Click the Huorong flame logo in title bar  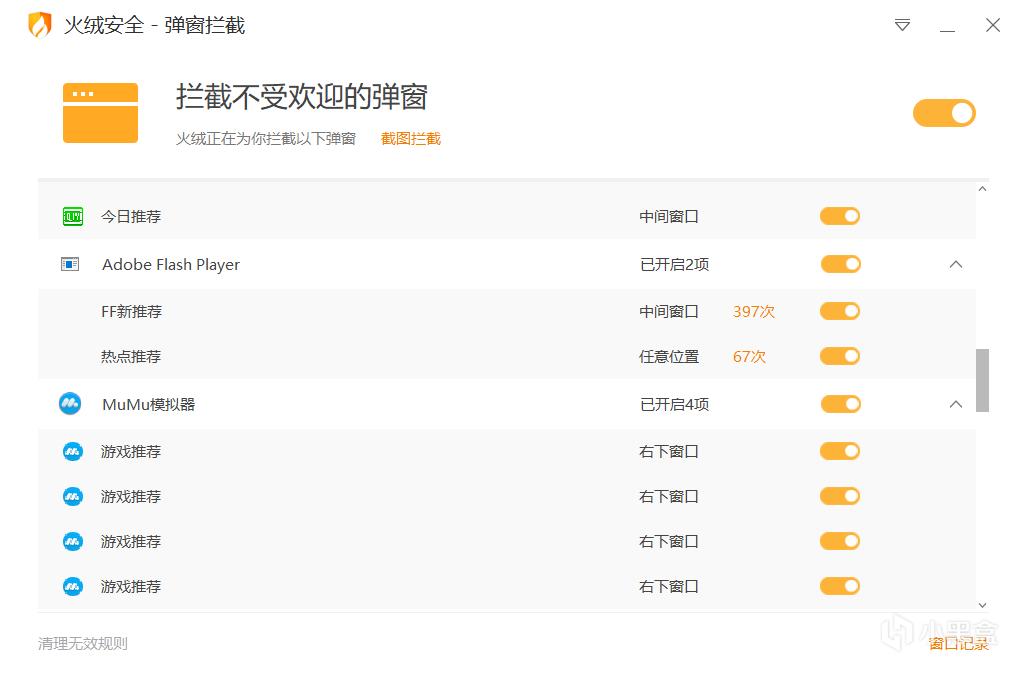[x=38, y=25]
